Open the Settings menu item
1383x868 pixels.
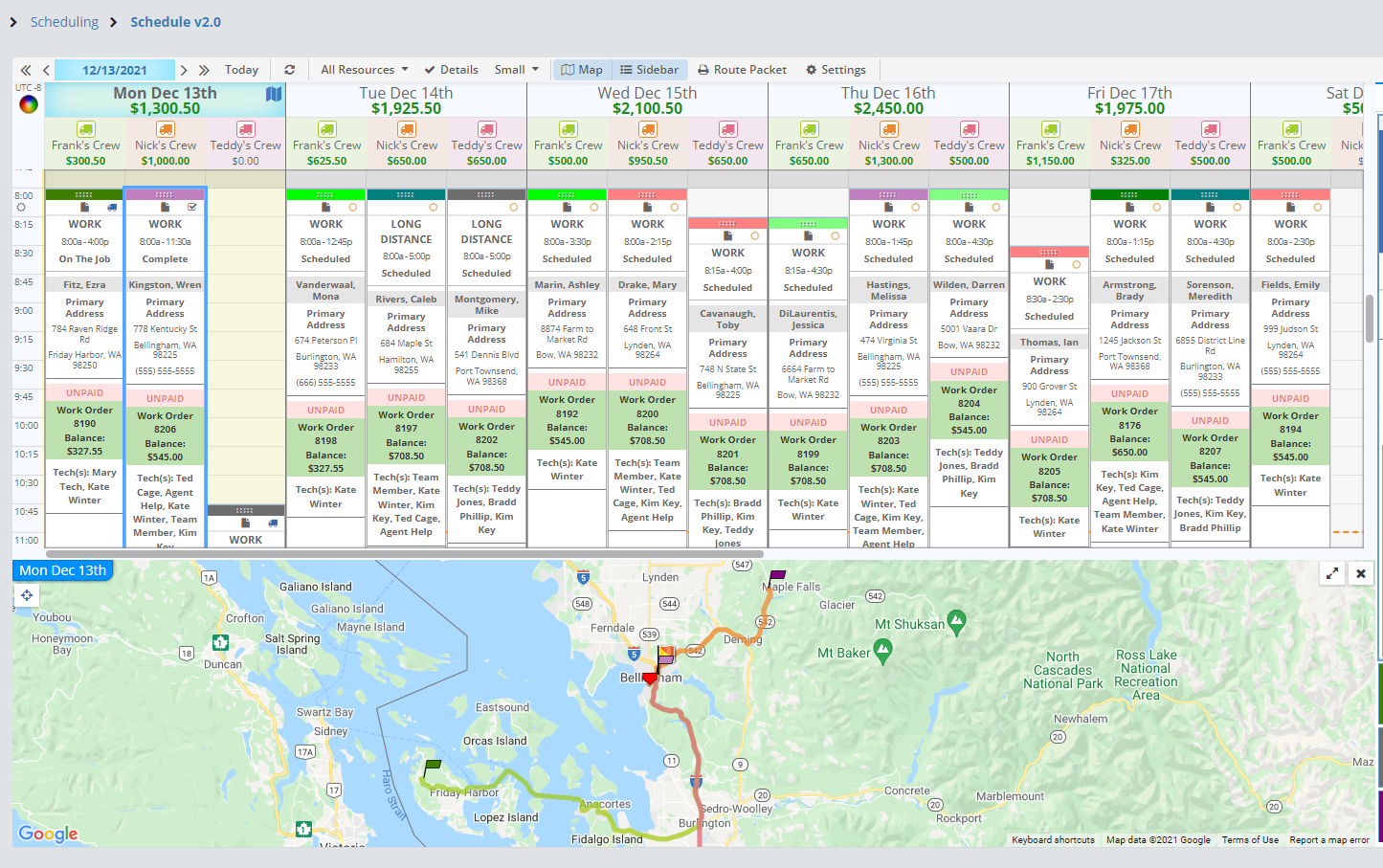pos(836,70)
